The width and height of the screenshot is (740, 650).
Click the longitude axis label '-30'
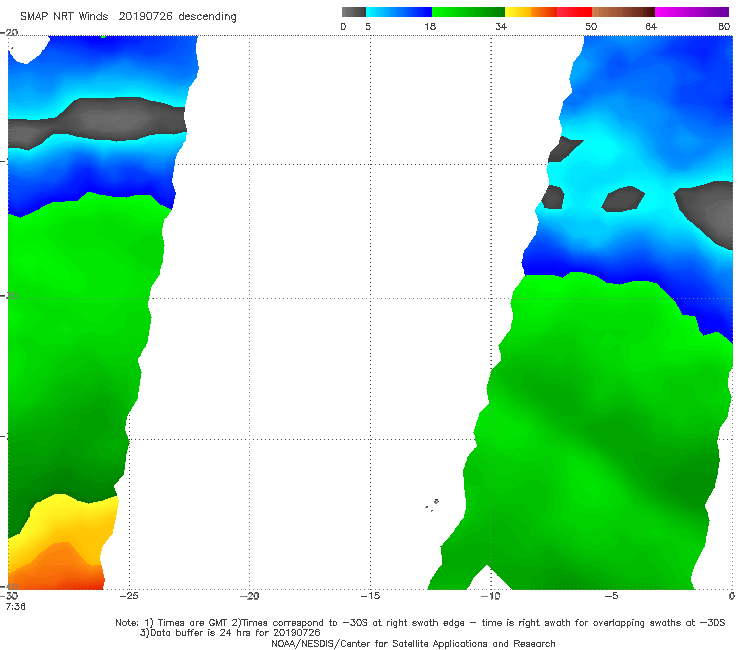click(10, 596)
